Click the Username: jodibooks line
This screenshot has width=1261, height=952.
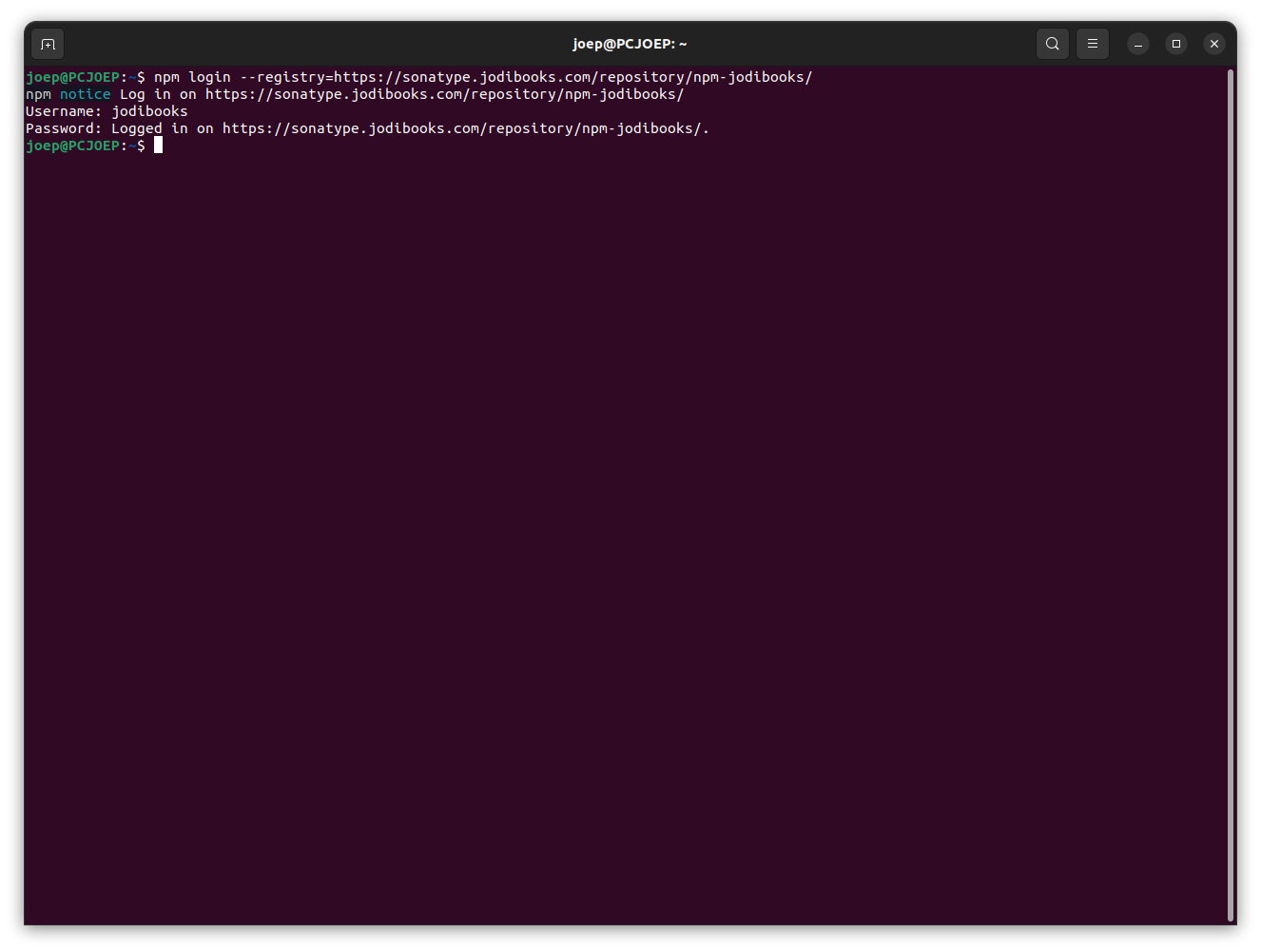(107, 111)
